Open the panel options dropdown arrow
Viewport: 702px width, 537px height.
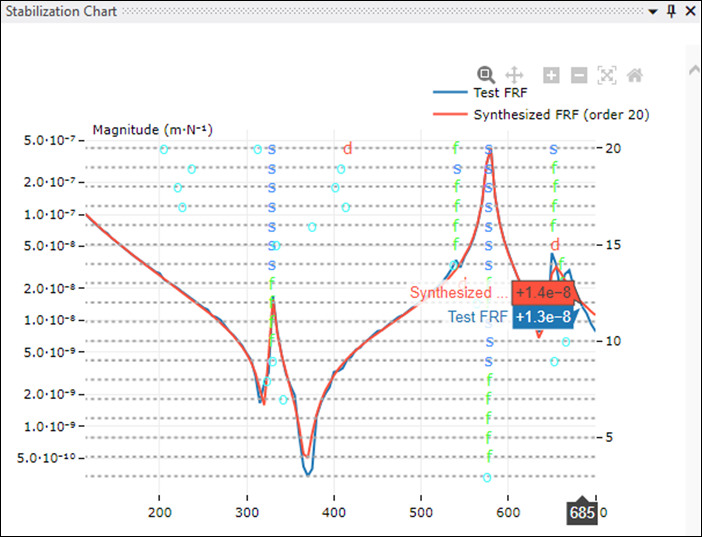tap(653, 12)
